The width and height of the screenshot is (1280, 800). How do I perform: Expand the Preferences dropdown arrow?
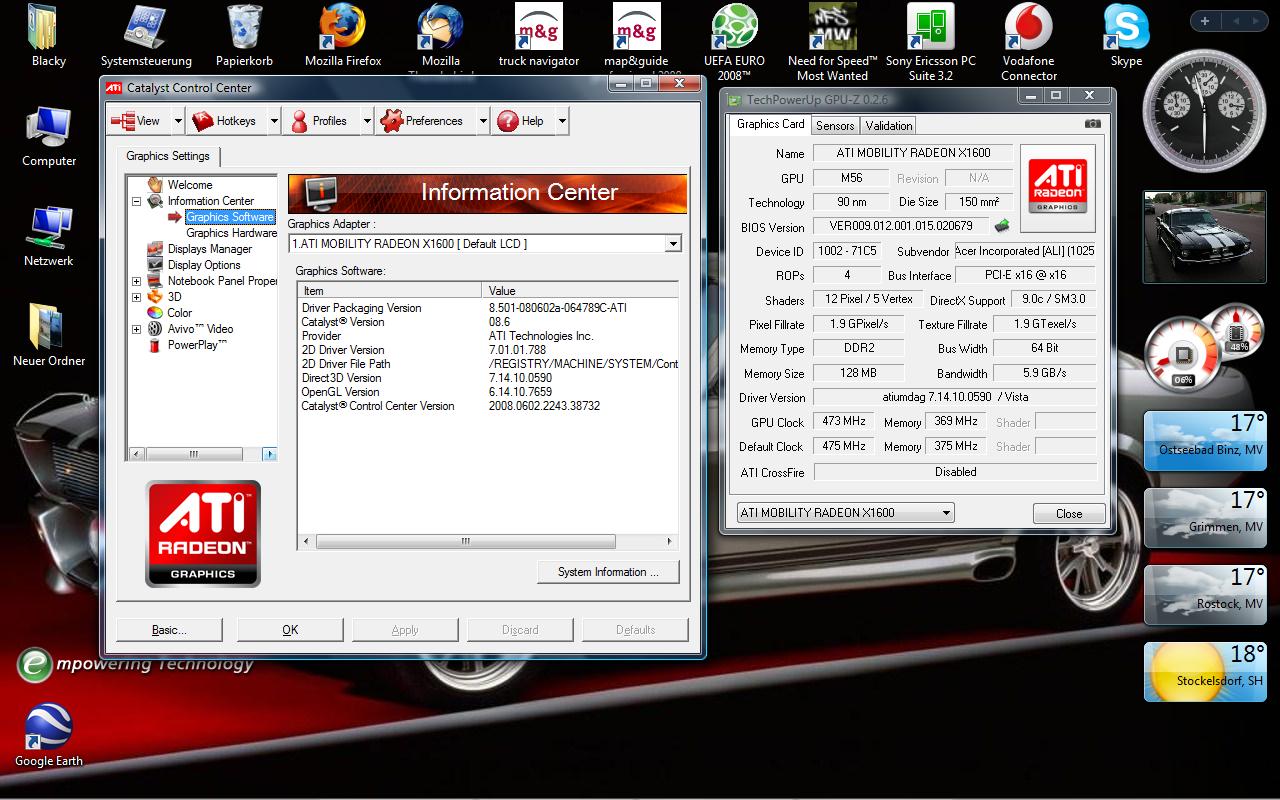[x=483, y=121]
